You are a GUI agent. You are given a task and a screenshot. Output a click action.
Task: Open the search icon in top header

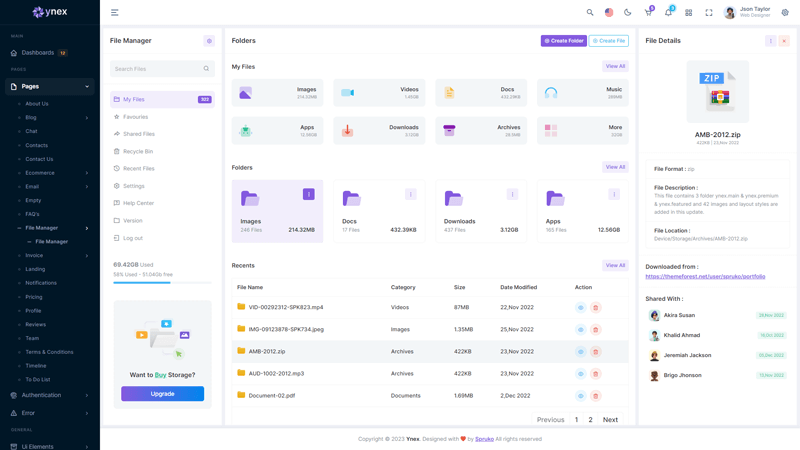point(590,13)
